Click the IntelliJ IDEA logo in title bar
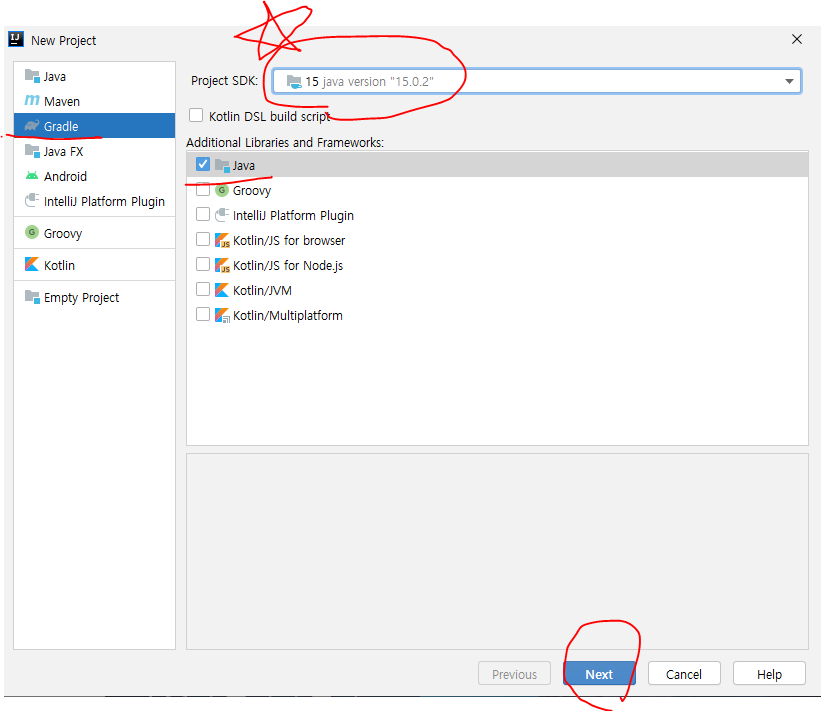 (16, 39)
